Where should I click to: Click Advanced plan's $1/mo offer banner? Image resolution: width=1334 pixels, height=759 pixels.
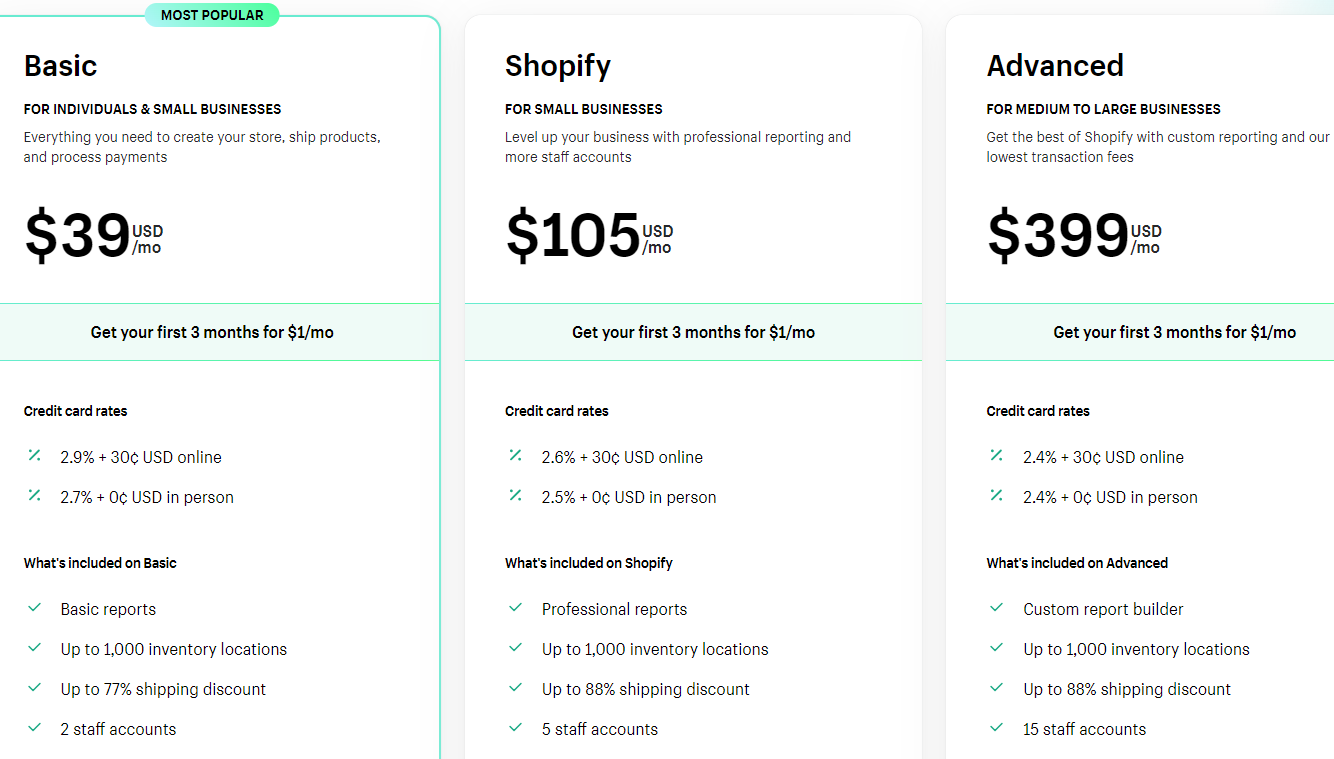(x=1174, y=332)
